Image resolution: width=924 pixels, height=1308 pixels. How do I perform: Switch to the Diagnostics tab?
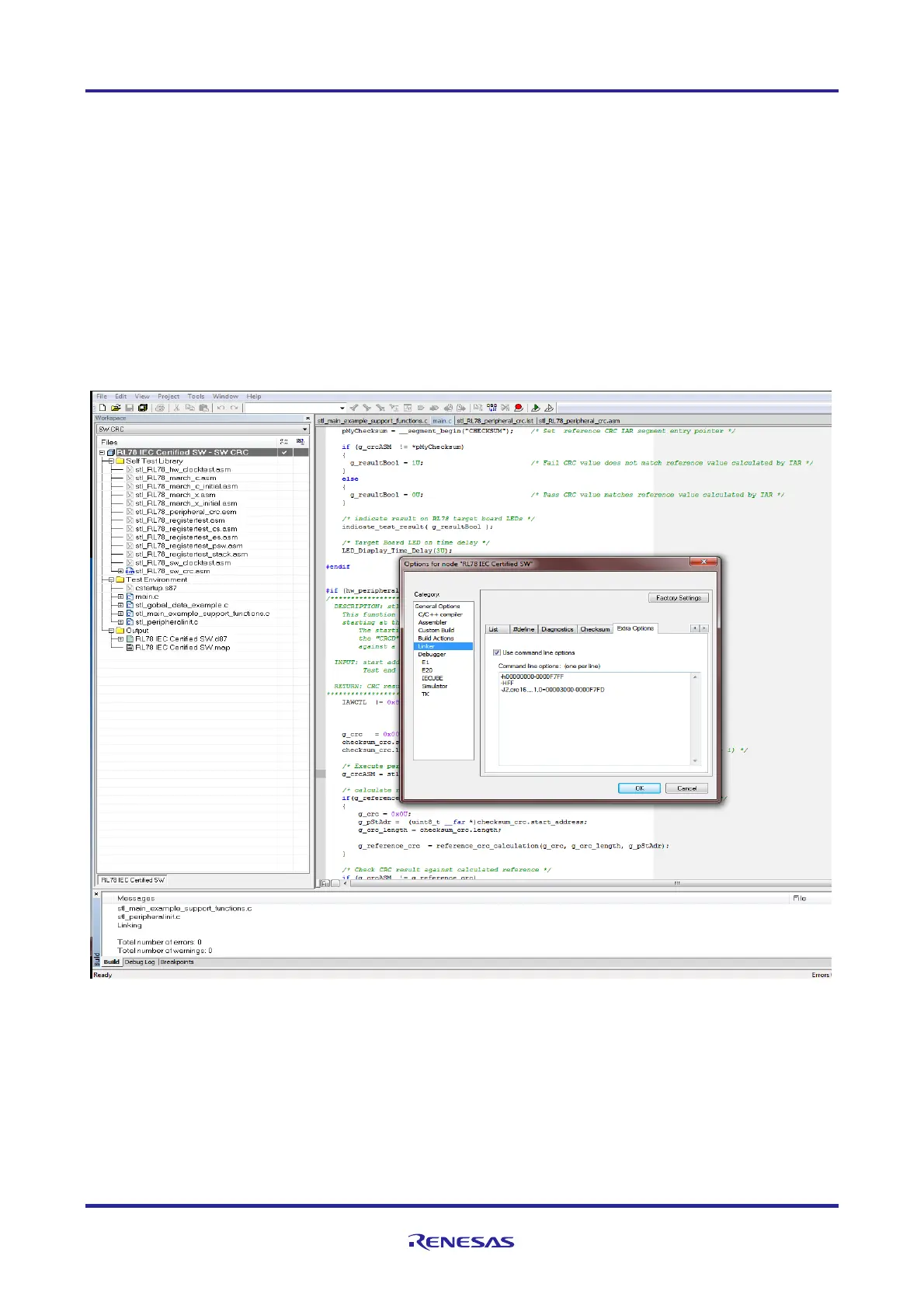point(558,629)
